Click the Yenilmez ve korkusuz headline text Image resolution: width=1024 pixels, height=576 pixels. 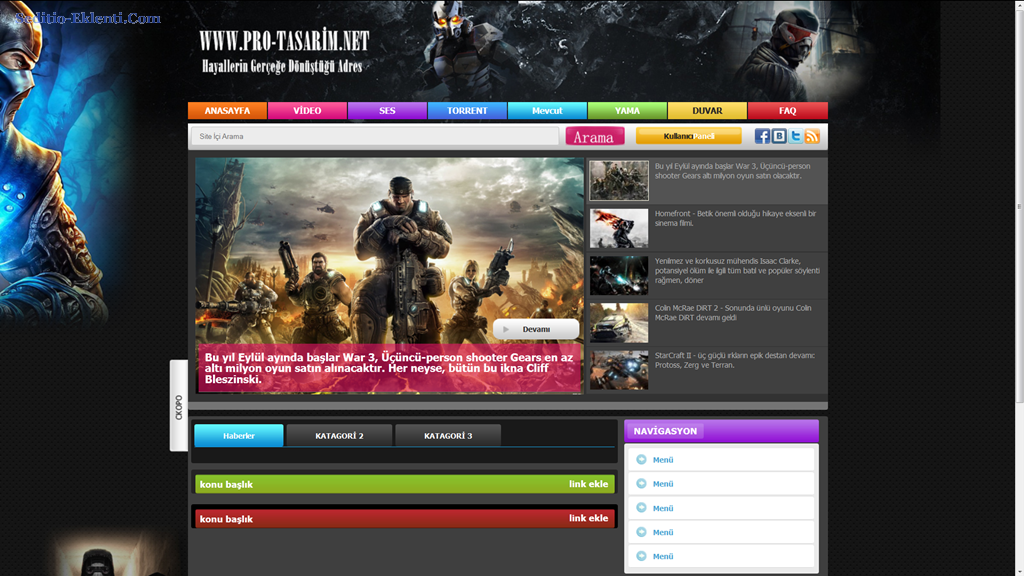(x=737, y=270)
